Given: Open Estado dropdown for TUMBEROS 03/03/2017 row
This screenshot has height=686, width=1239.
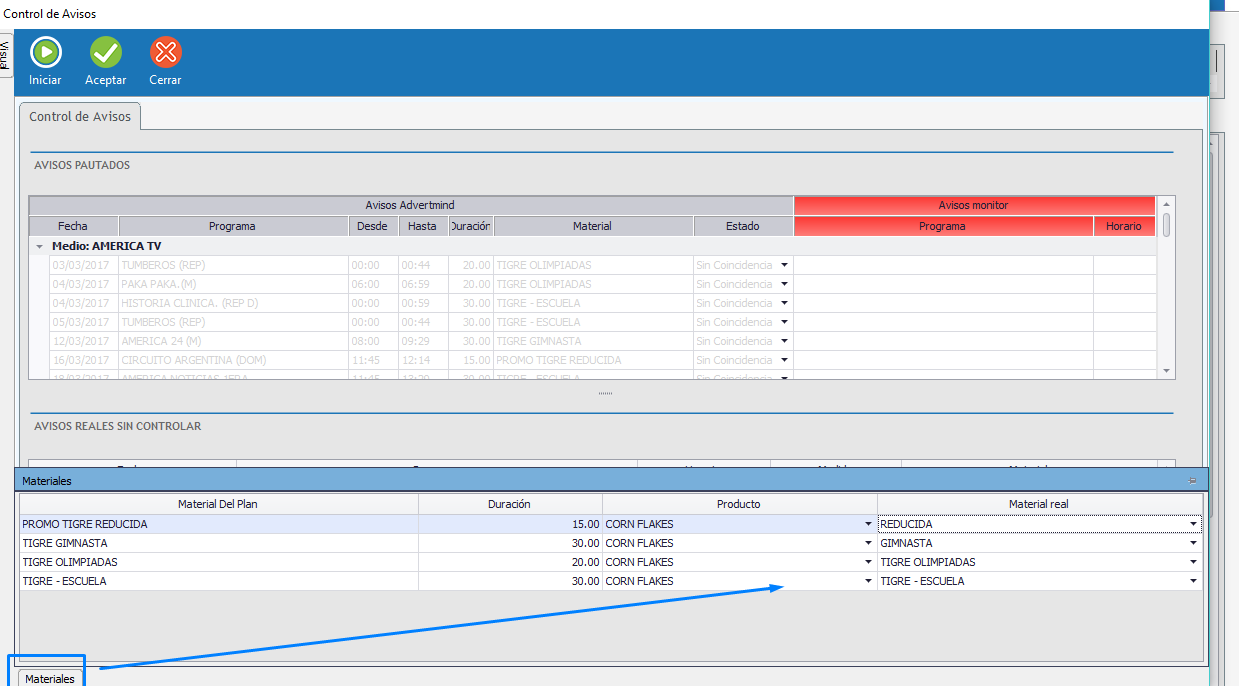Looking at the screenshot, I should point(785,265).
